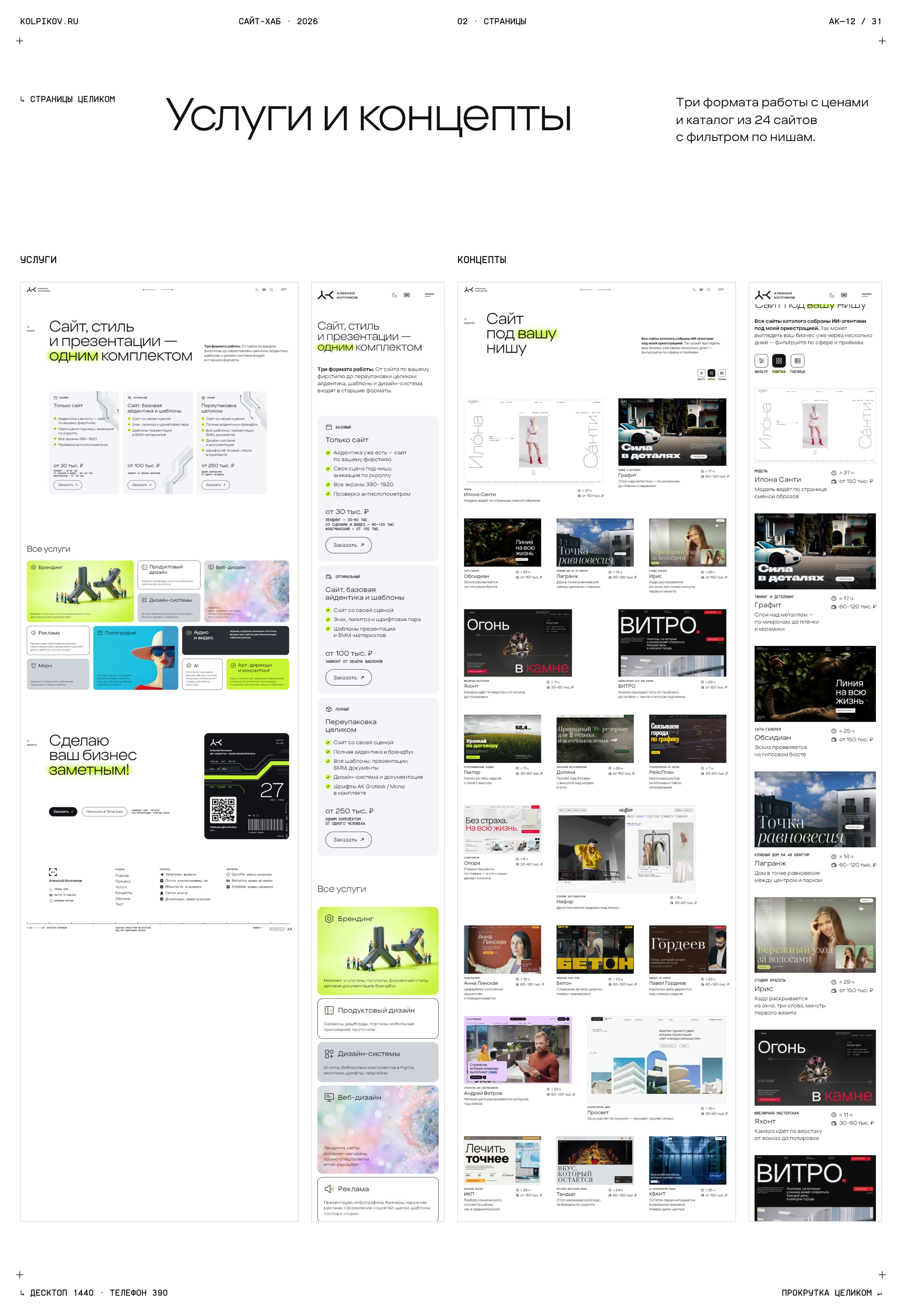
Task: Click the AK logo in mobile services header
Action: (x=325, y=295)
